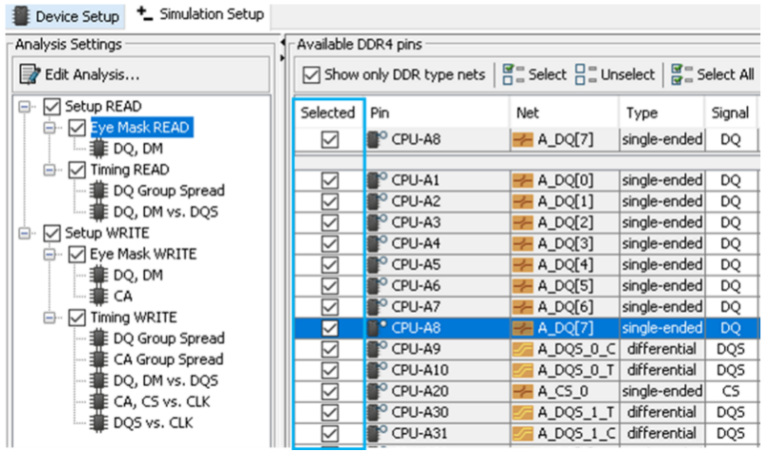Select DQ Group Spread under Timing WRITE
Screen dimensions: 768x452
point(169,338)
